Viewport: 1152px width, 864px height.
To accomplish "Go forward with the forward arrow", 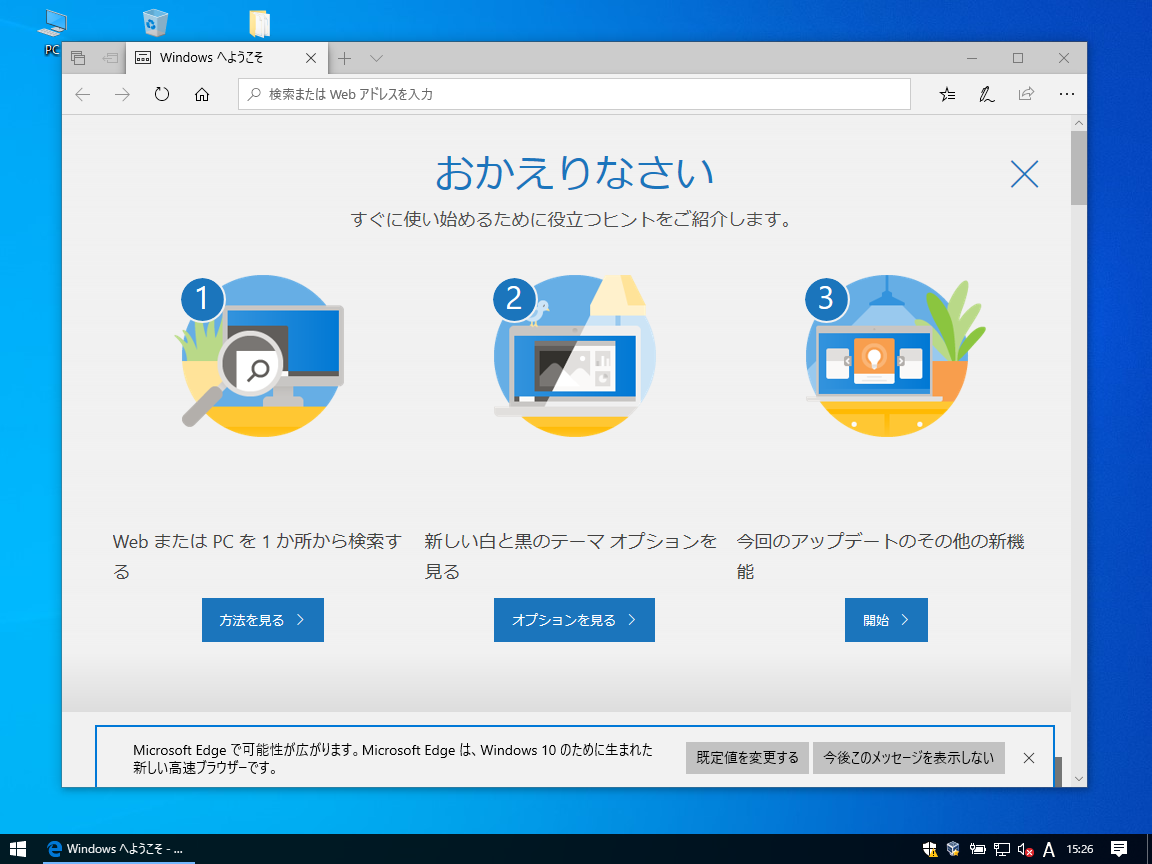I will (122, 94).
